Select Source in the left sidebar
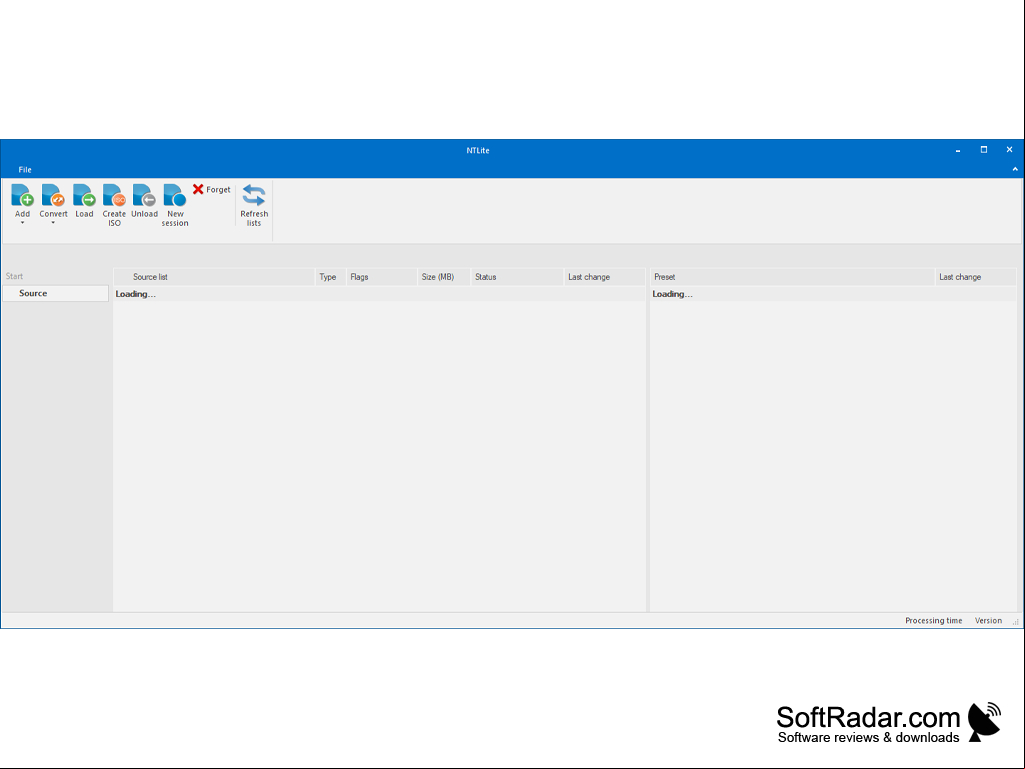1025x769 pixels. [x=56, y=294]
